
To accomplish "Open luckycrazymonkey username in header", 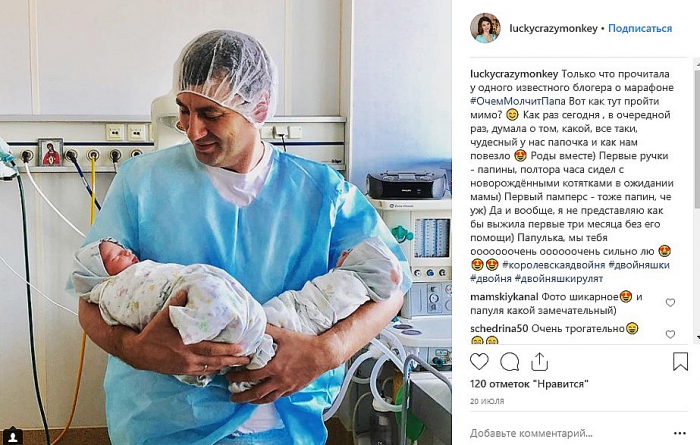I will 553,29.
